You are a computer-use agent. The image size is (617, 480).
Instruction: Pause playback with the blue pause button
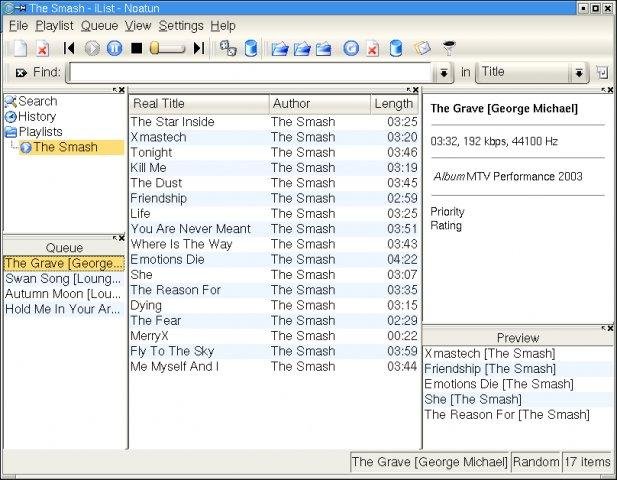point(115,48)
